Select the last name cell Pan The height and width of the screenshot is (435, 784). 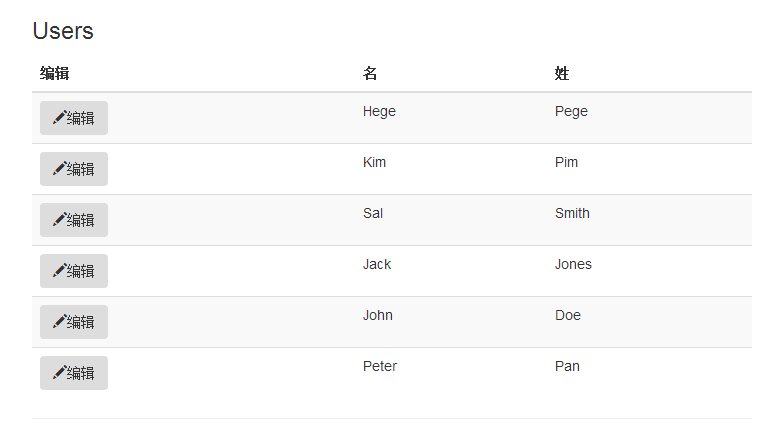[567, 366]
